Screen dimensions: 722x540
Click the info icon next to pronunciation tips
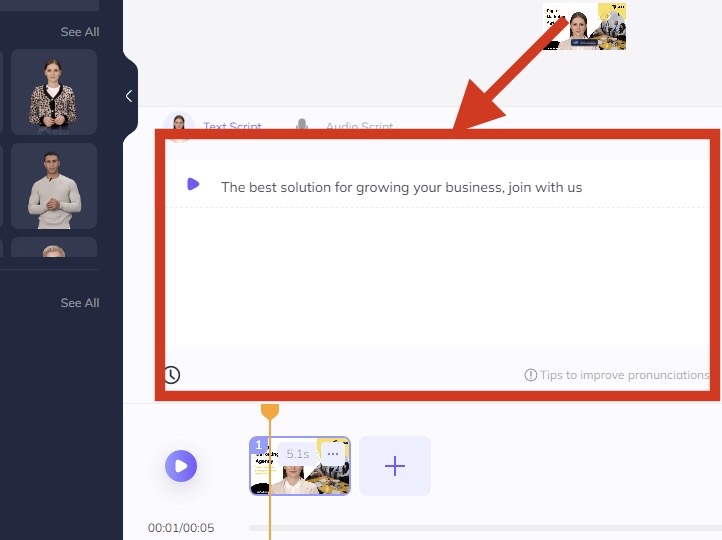tap(530, 375)
